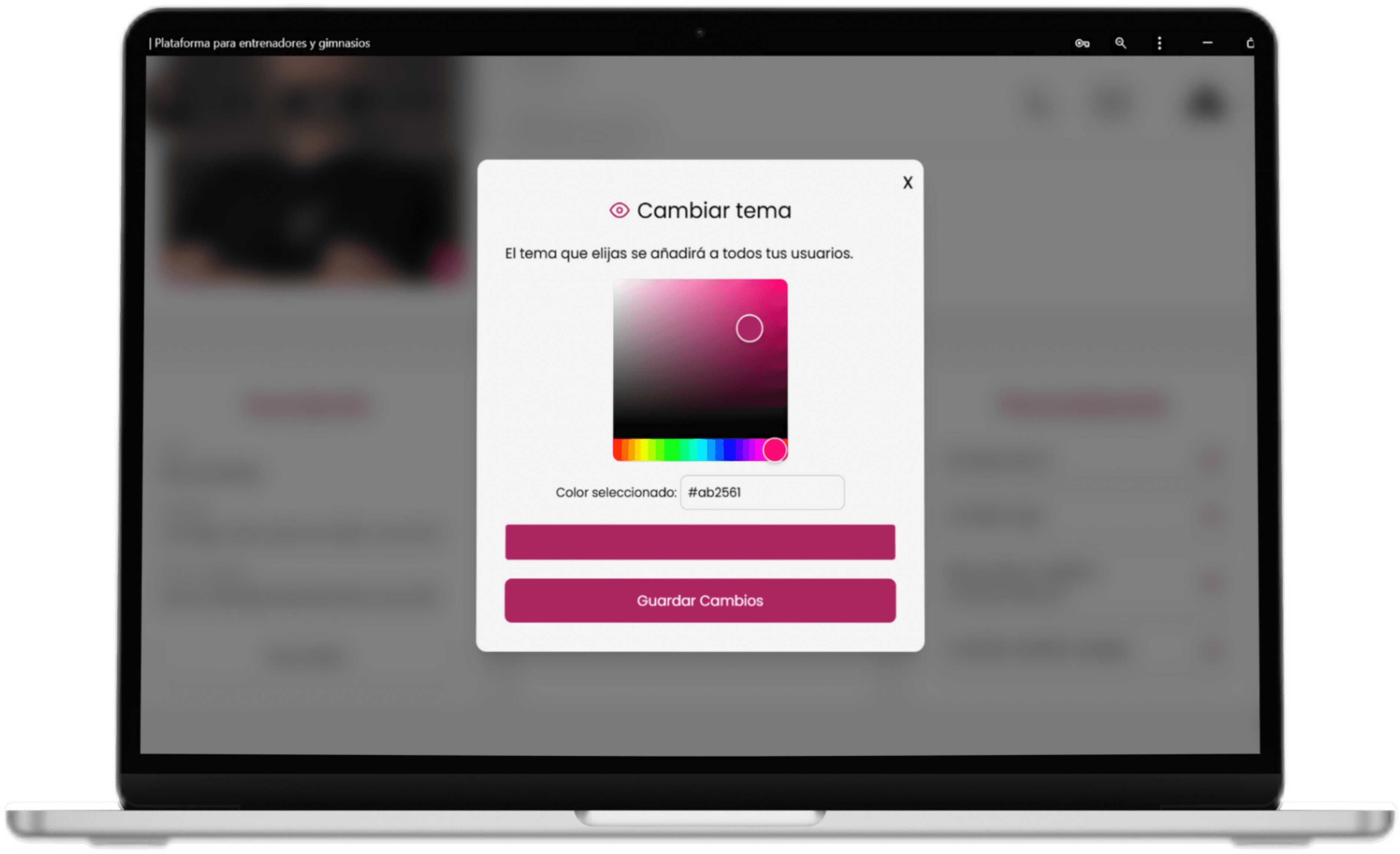Screen dimensions: 1400x854
Task: Click the circular handle in the saturation area
Action: coord(749,328)
